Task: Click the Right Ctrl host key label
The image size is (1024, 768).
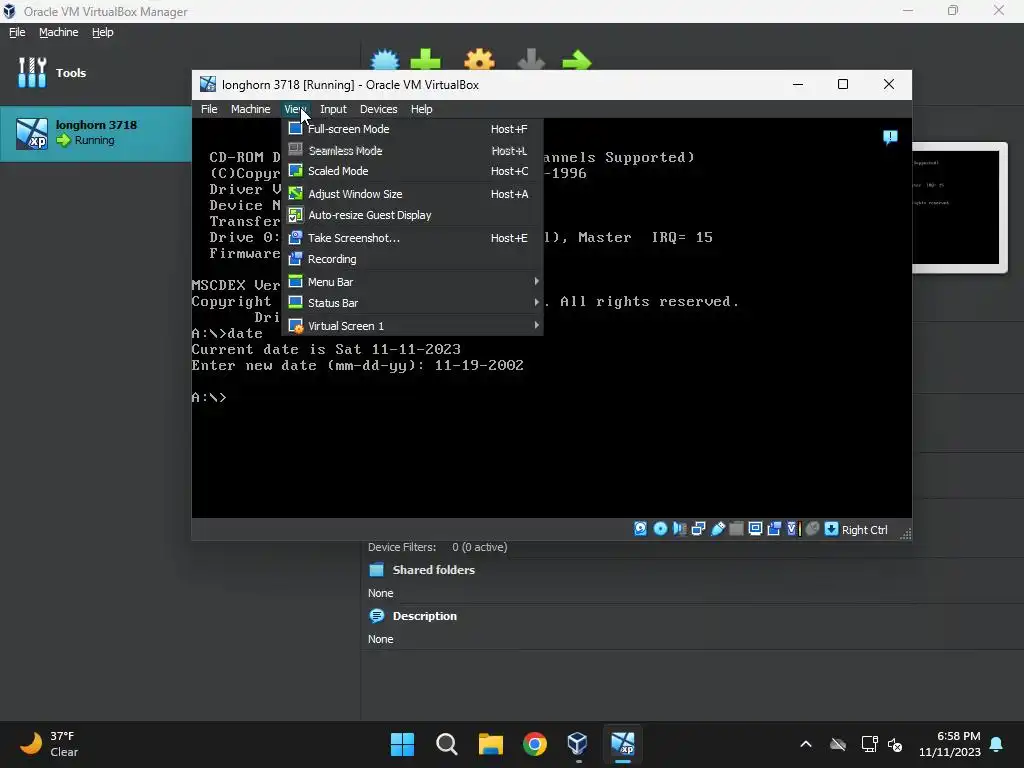Action: coord(865,530)
